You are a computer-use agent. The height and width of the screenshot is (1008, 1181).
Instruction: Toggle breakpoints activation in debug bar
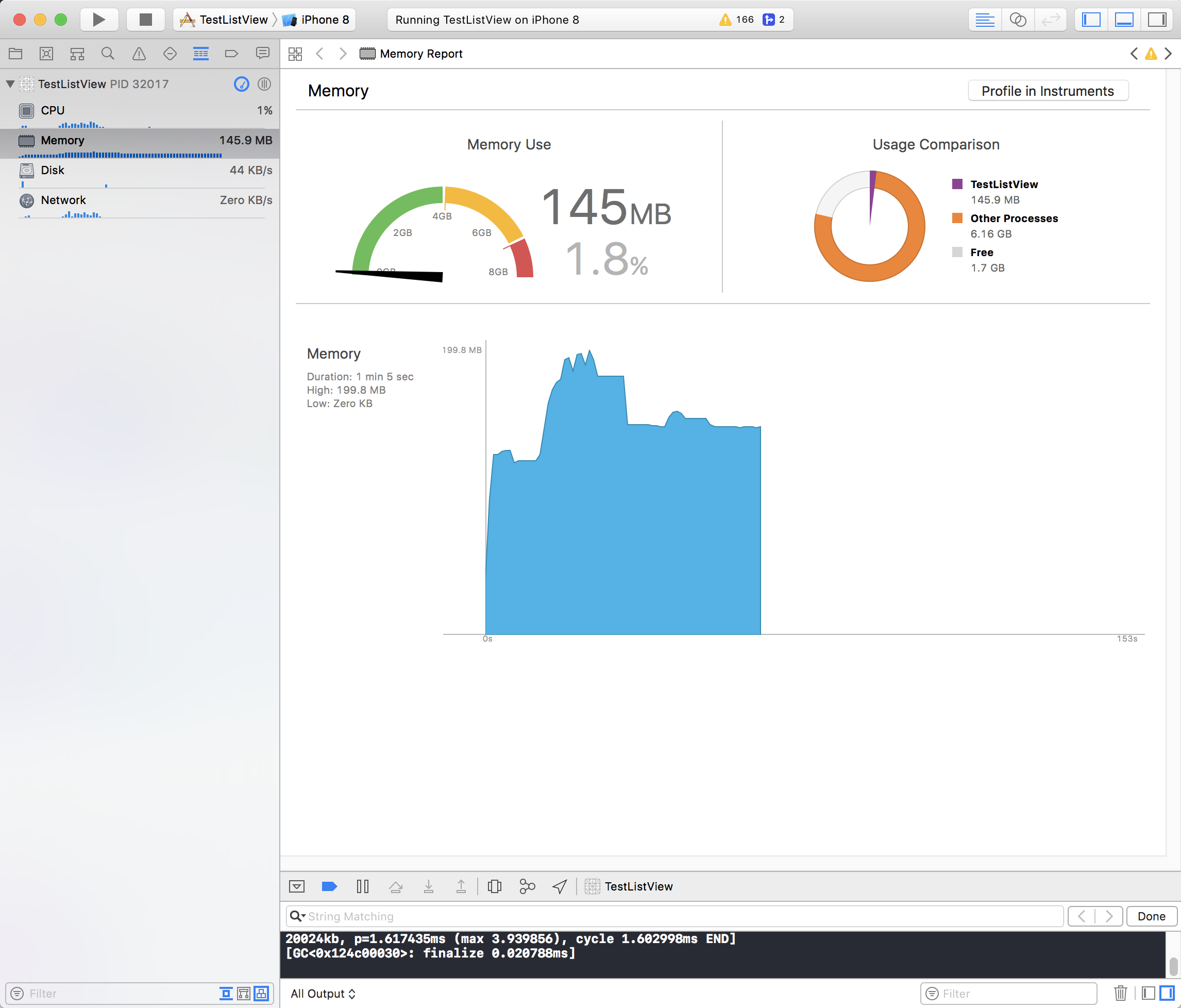point(329,886)
